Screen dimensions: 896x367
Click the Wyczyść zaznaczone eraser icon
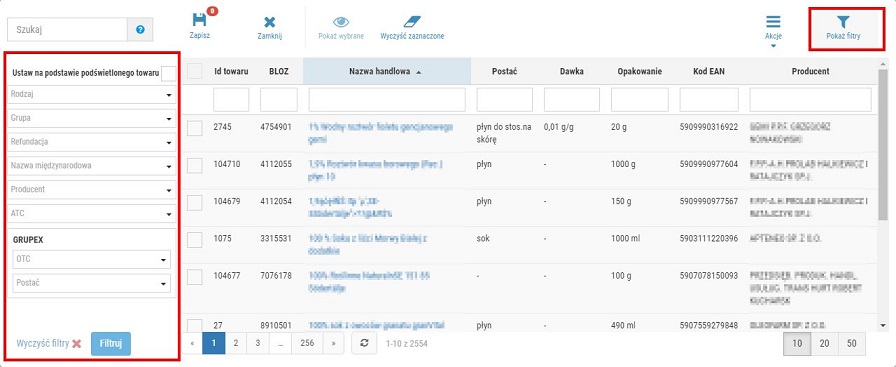[x=412, y=22]
